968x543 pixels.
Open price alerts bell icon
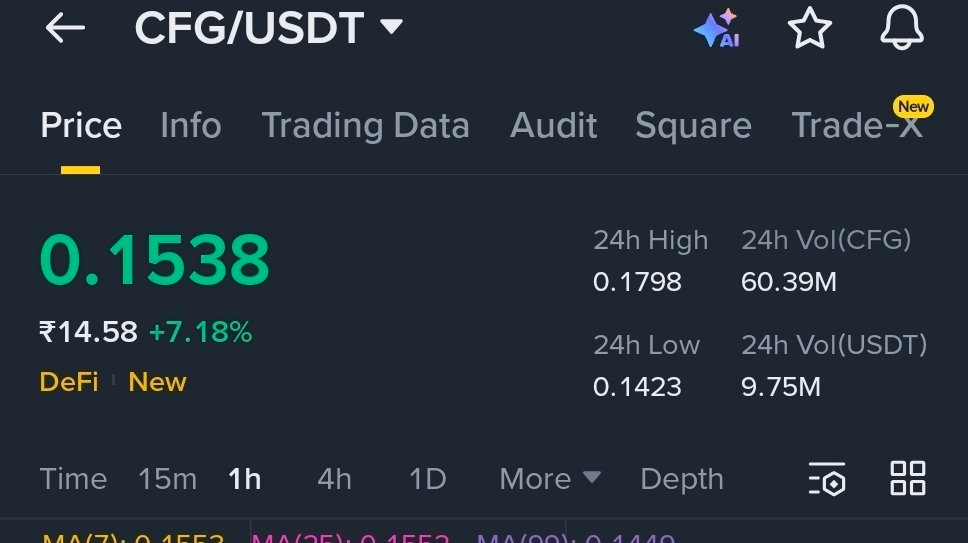tap(901, 27)
